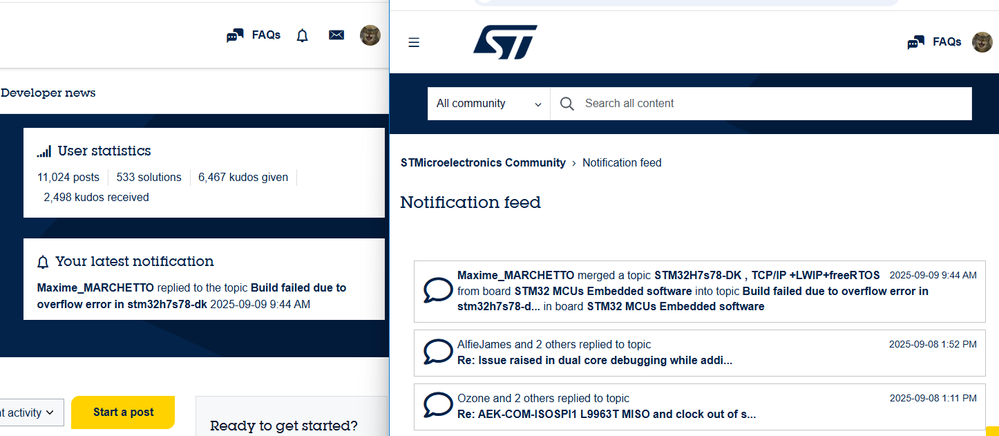The width and height of the screenshot is (999, 436).
Task: Click bell icon beside Your latest notification
Action: [x=43, y=262]
